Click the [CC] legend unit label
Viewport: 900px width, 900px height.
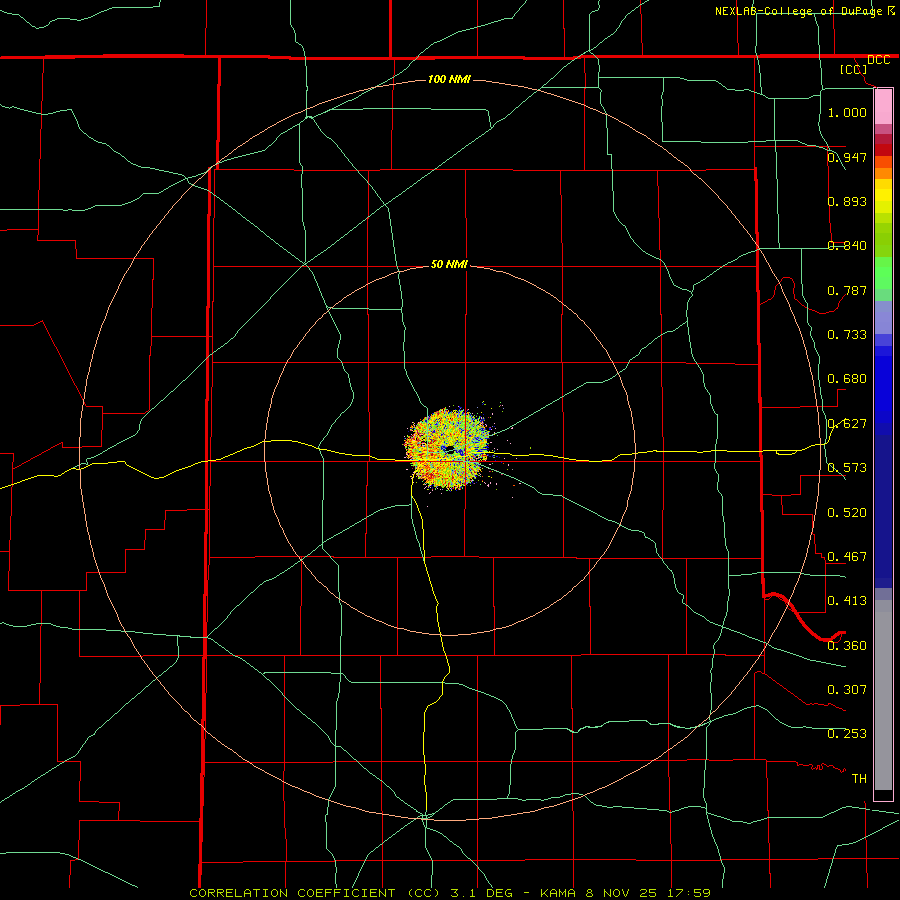[853, 69]
